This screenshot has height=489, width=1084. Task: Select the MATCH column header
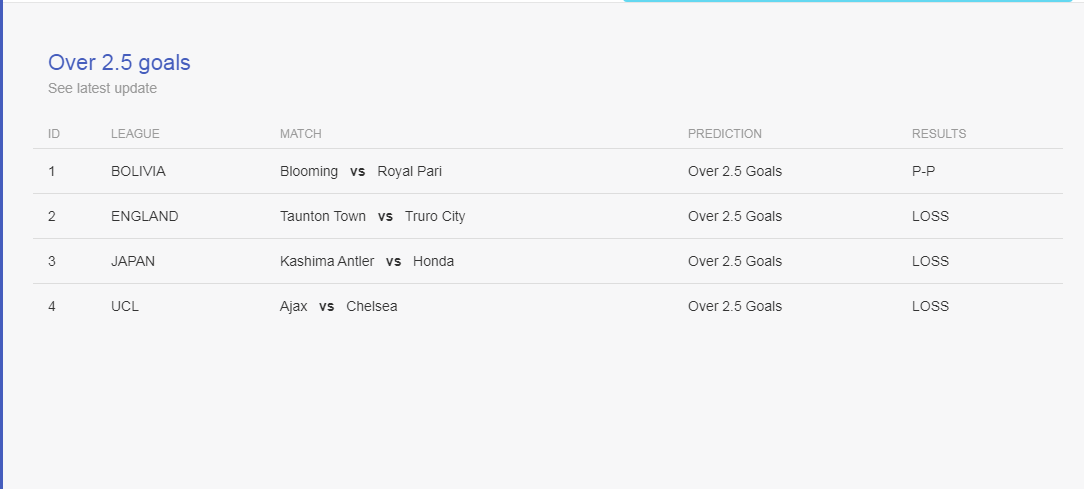[x=301, y=133]
